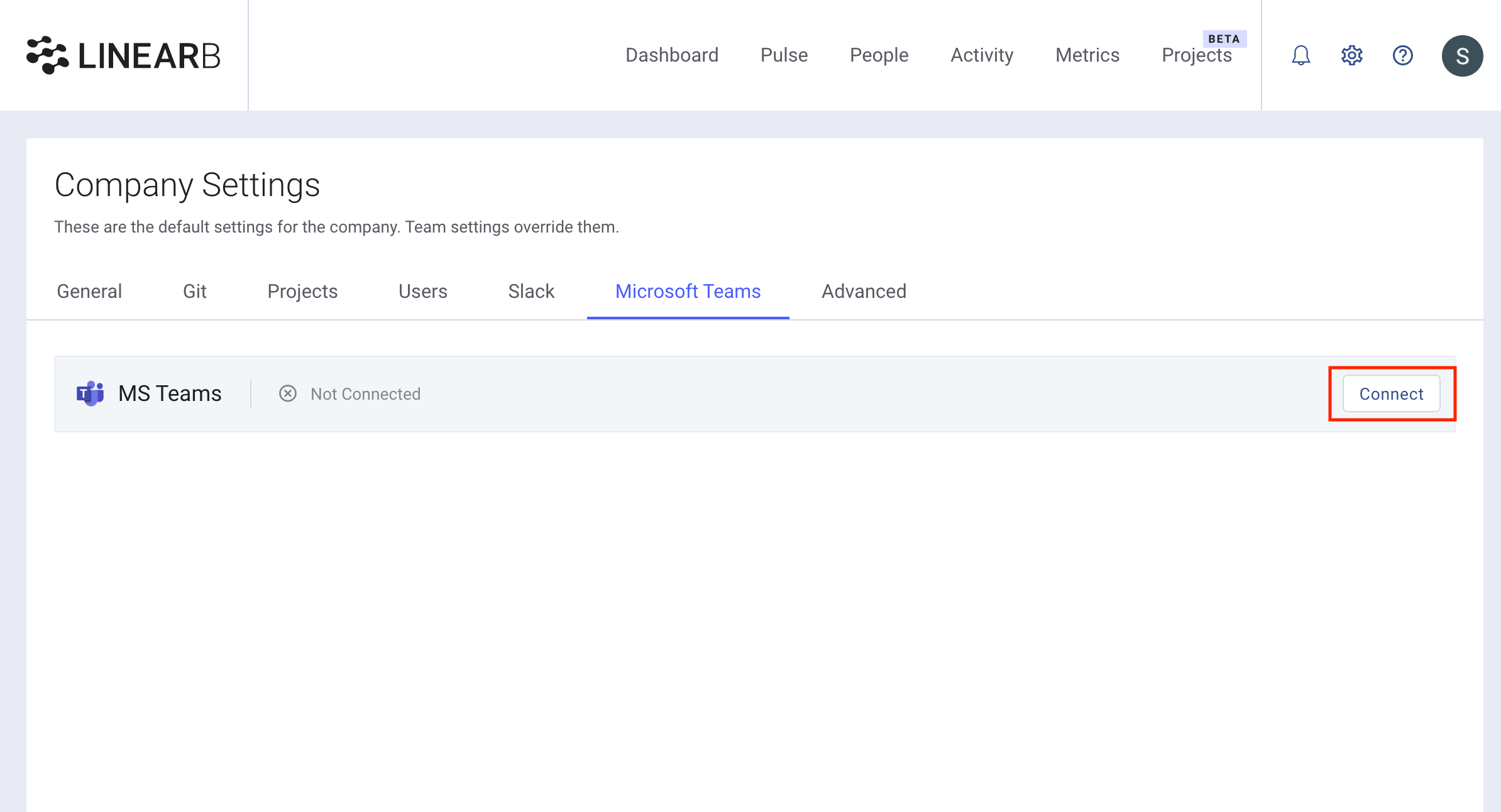The width and height of the screenshot is (1501, 812).
Task: Click the MS Teams label
Action: pos(170,393)
